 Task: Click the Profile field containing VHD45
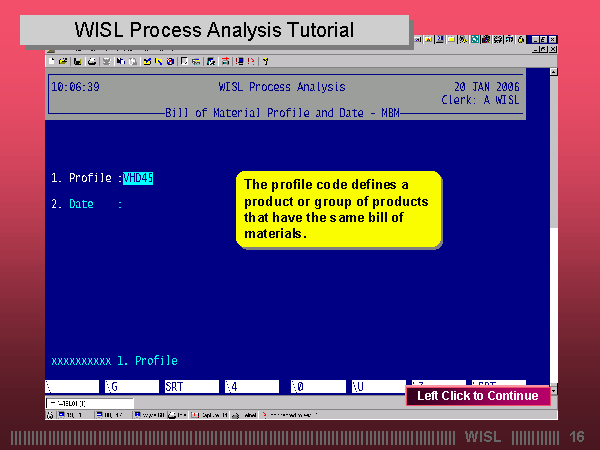[x=138, y=178]
